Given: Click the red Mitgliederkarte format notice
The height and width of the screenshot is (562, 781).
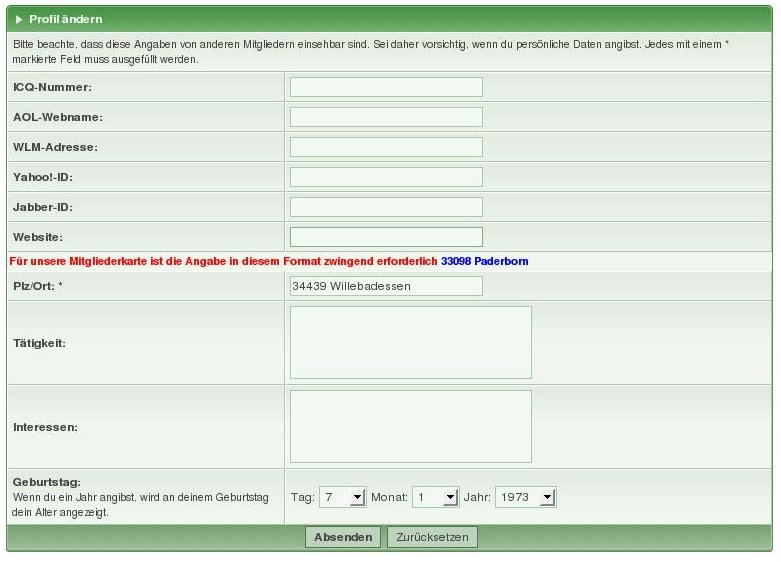Looking at the screenshot, I should click(x=223, y=261).
